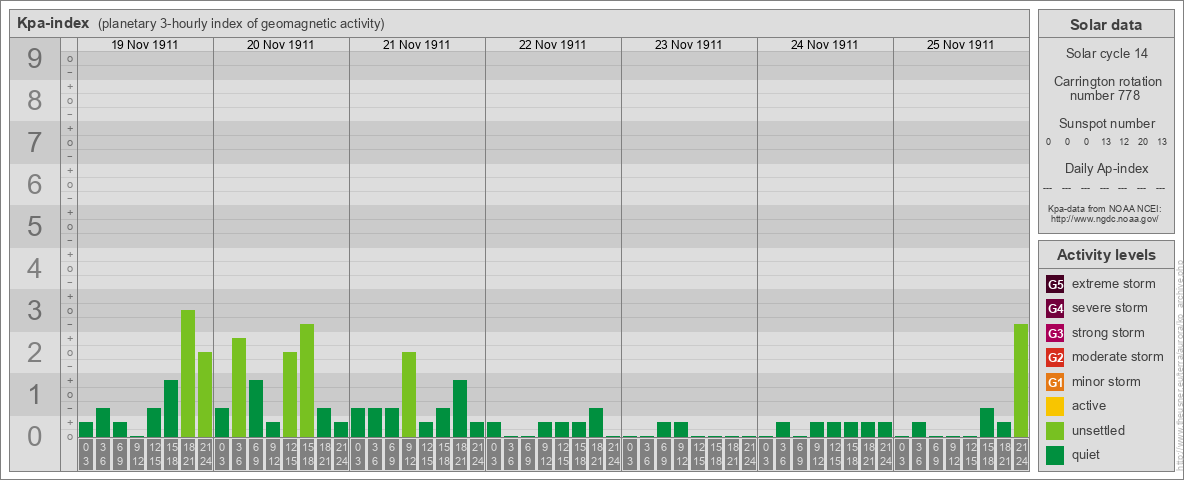Image resolution: width=1184 pixels, height=480 pixels.
Task: Click the 12-15h unsettled bar on 20 Nov 1911
Action: coord(290,395)
